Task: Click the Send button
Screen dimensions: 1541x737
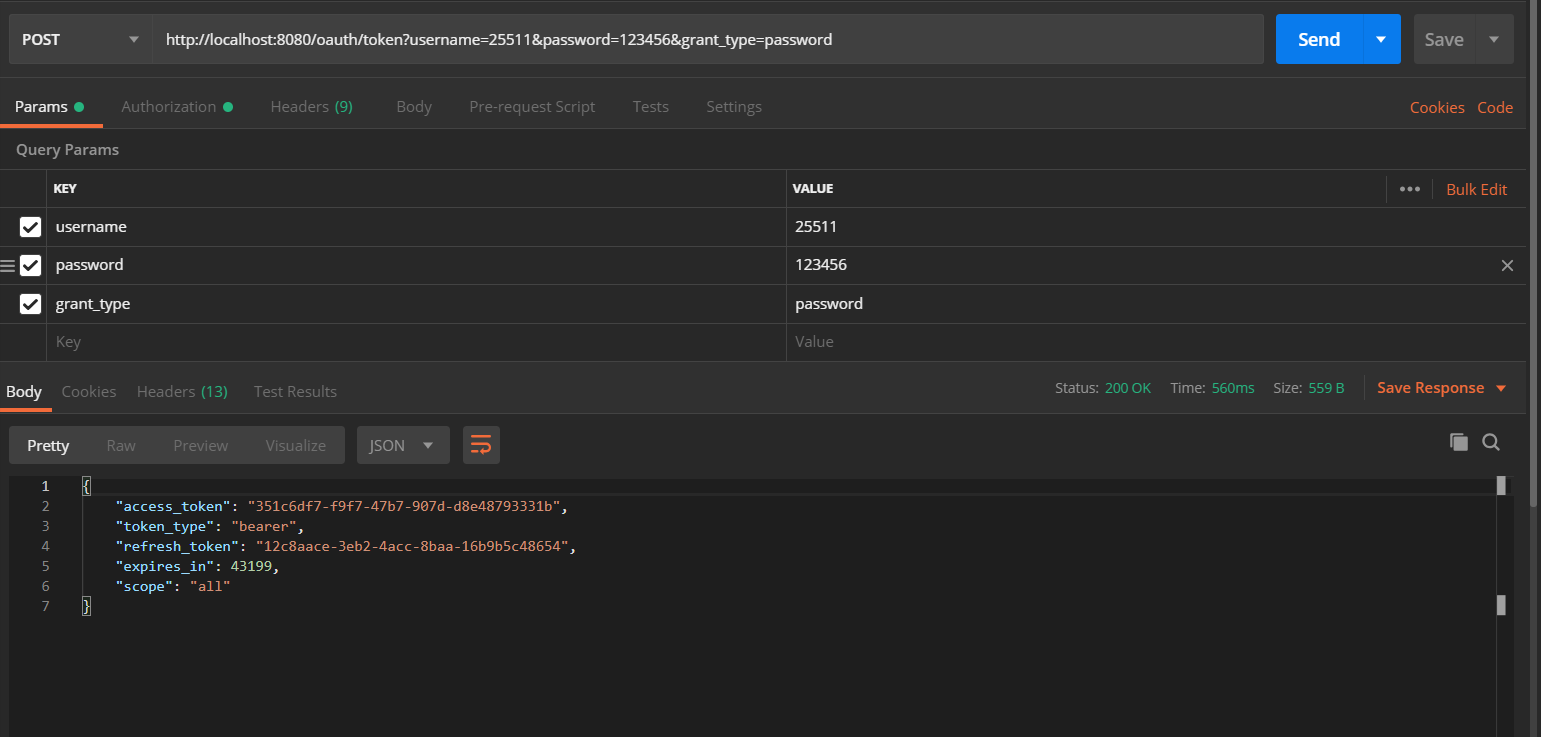Action: tap(1319, 40)
